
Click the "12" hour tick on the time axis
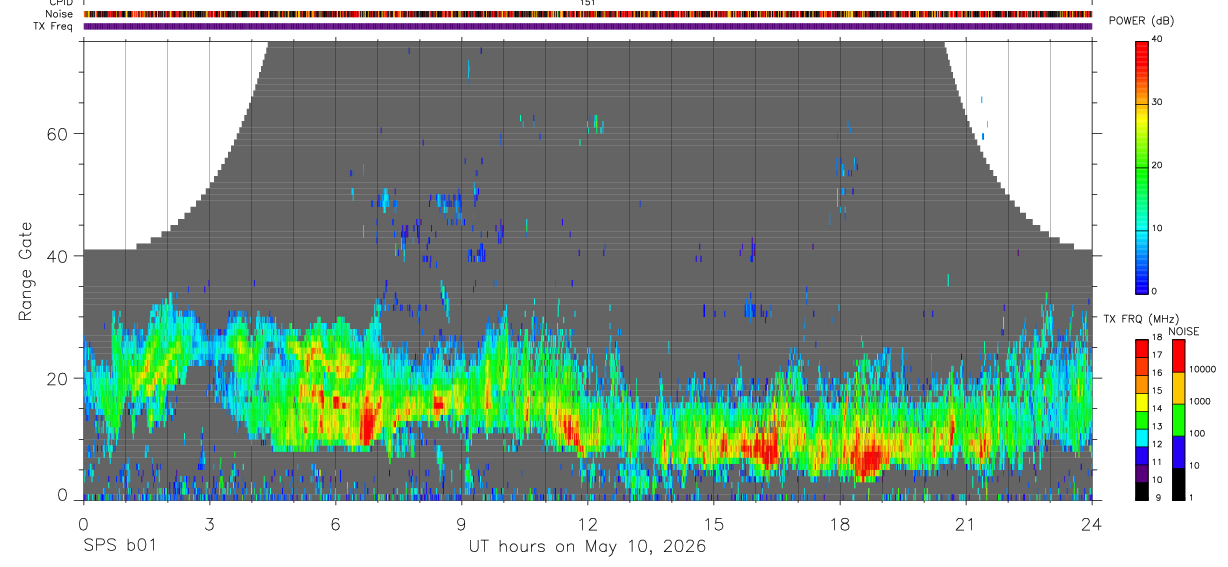587,524
